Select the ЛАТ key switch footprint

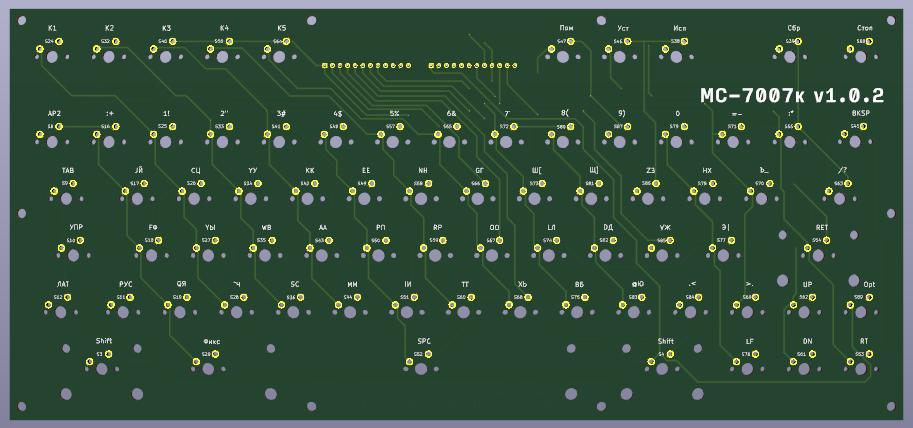62,313
